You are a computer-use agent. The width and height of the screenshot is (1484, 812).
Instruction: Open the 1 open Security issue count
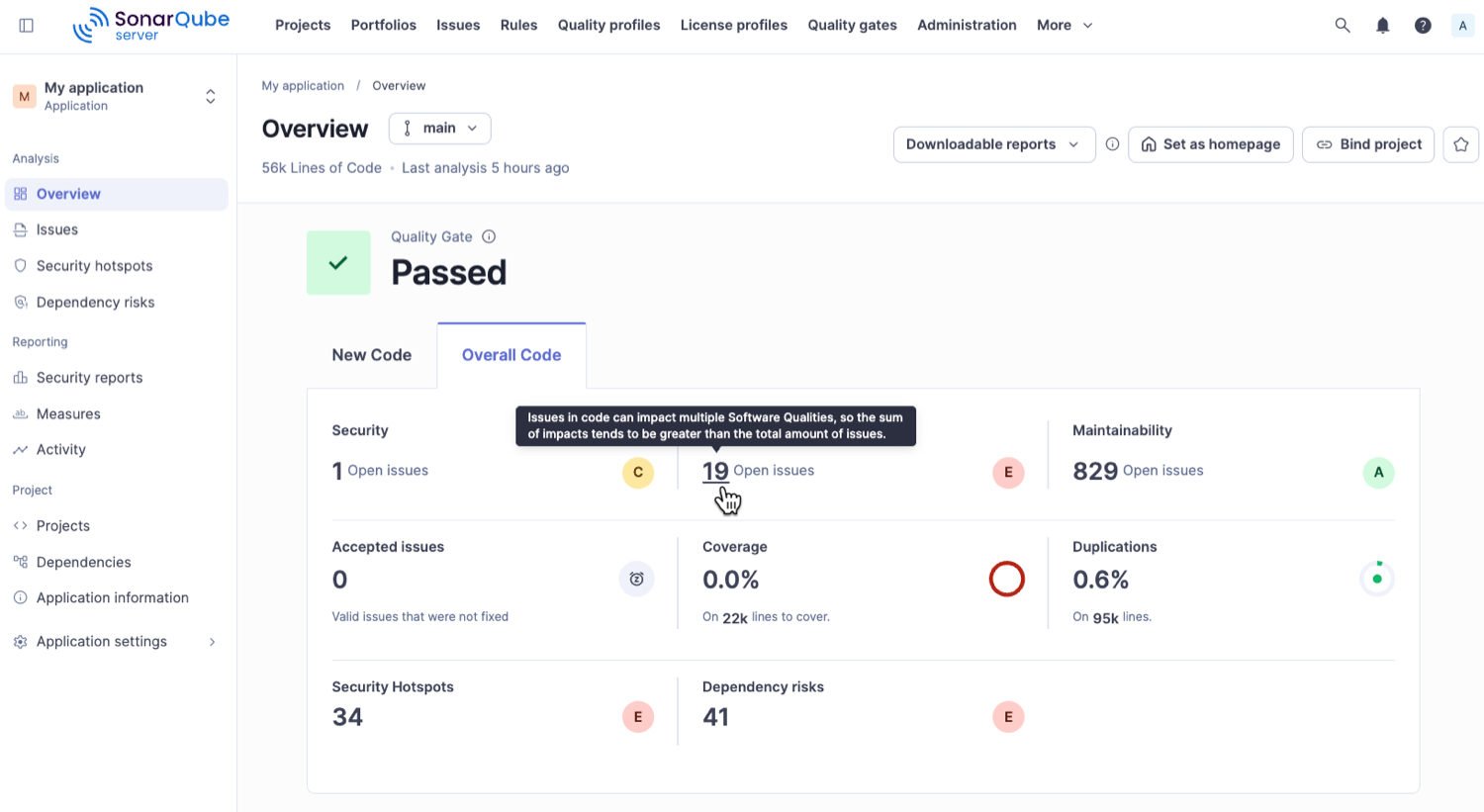click(337, 472)
